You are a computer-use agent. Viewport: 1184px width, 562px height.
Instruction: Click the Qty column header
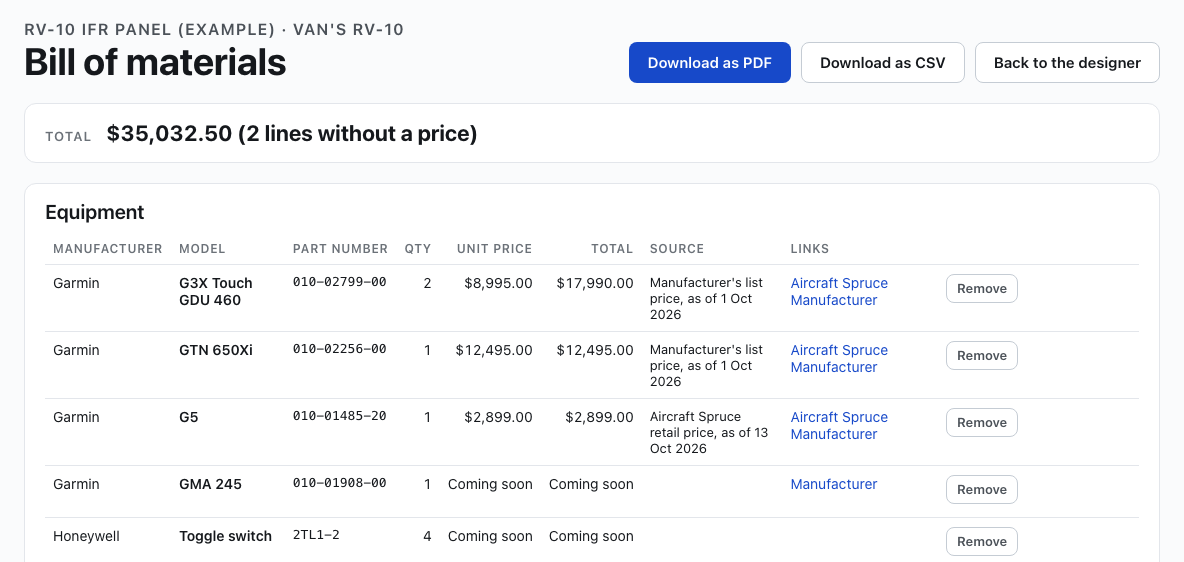pos(418,249)
